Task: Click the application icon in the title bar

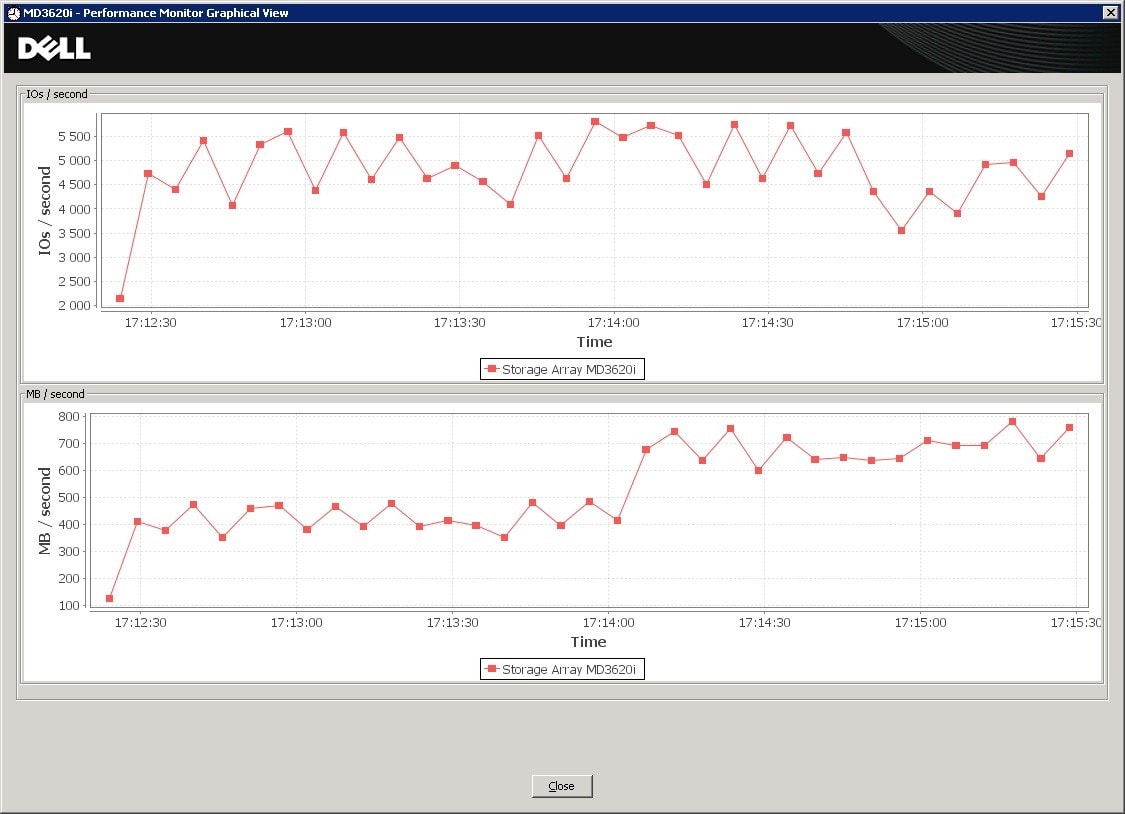Action: coord(13,13)
